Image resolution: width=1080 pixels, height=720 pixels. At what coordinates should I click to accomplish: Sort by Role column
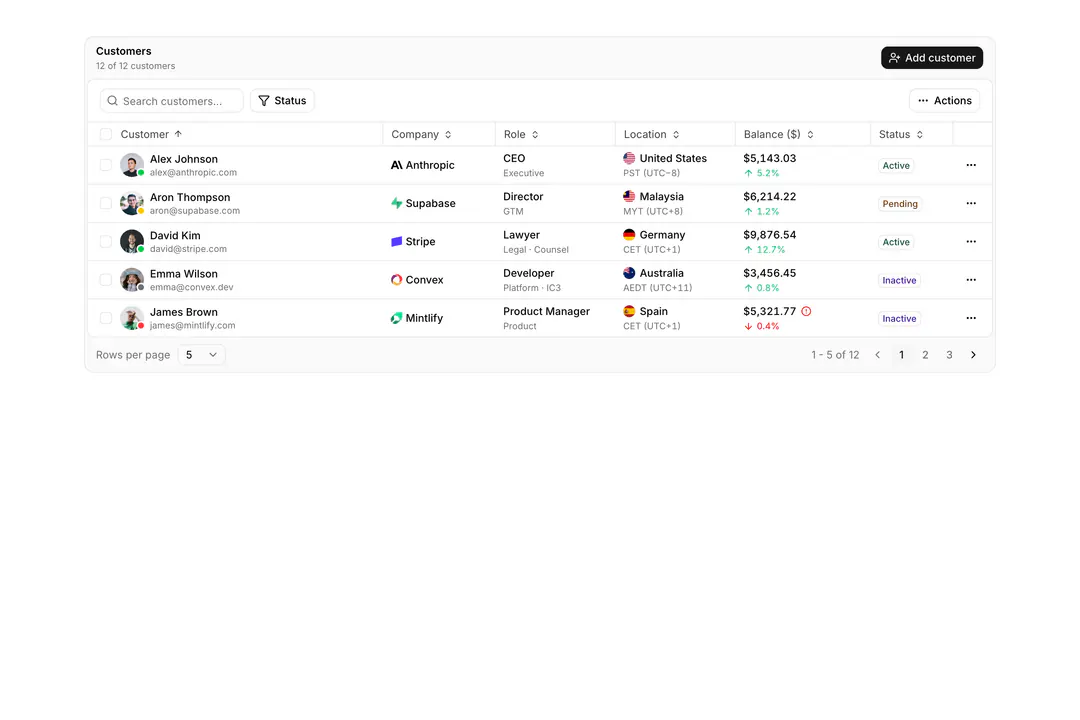click(521, 134)
